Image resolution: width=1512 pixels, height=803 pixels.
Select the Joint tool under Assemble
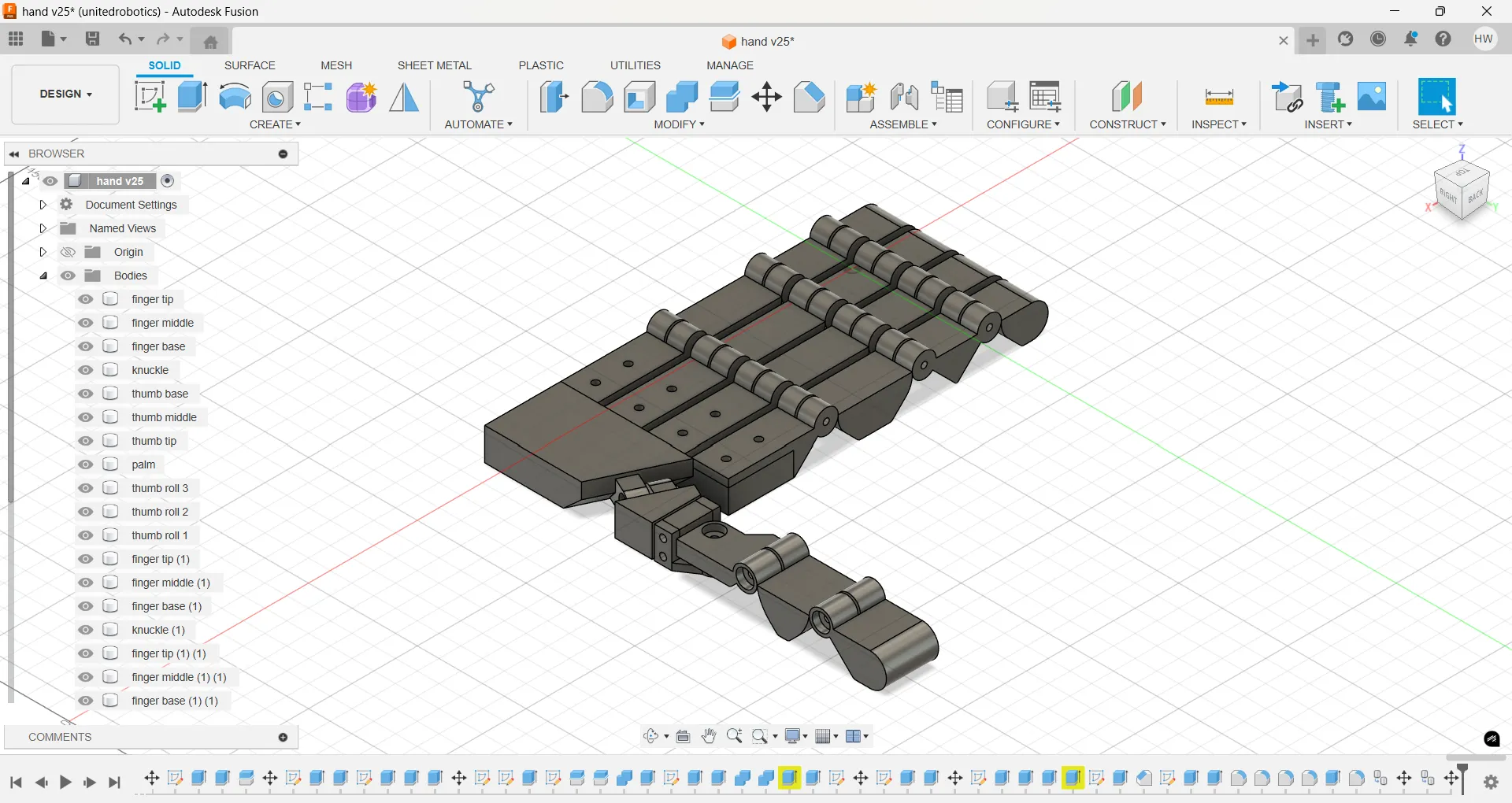click(x=904, y=97)
